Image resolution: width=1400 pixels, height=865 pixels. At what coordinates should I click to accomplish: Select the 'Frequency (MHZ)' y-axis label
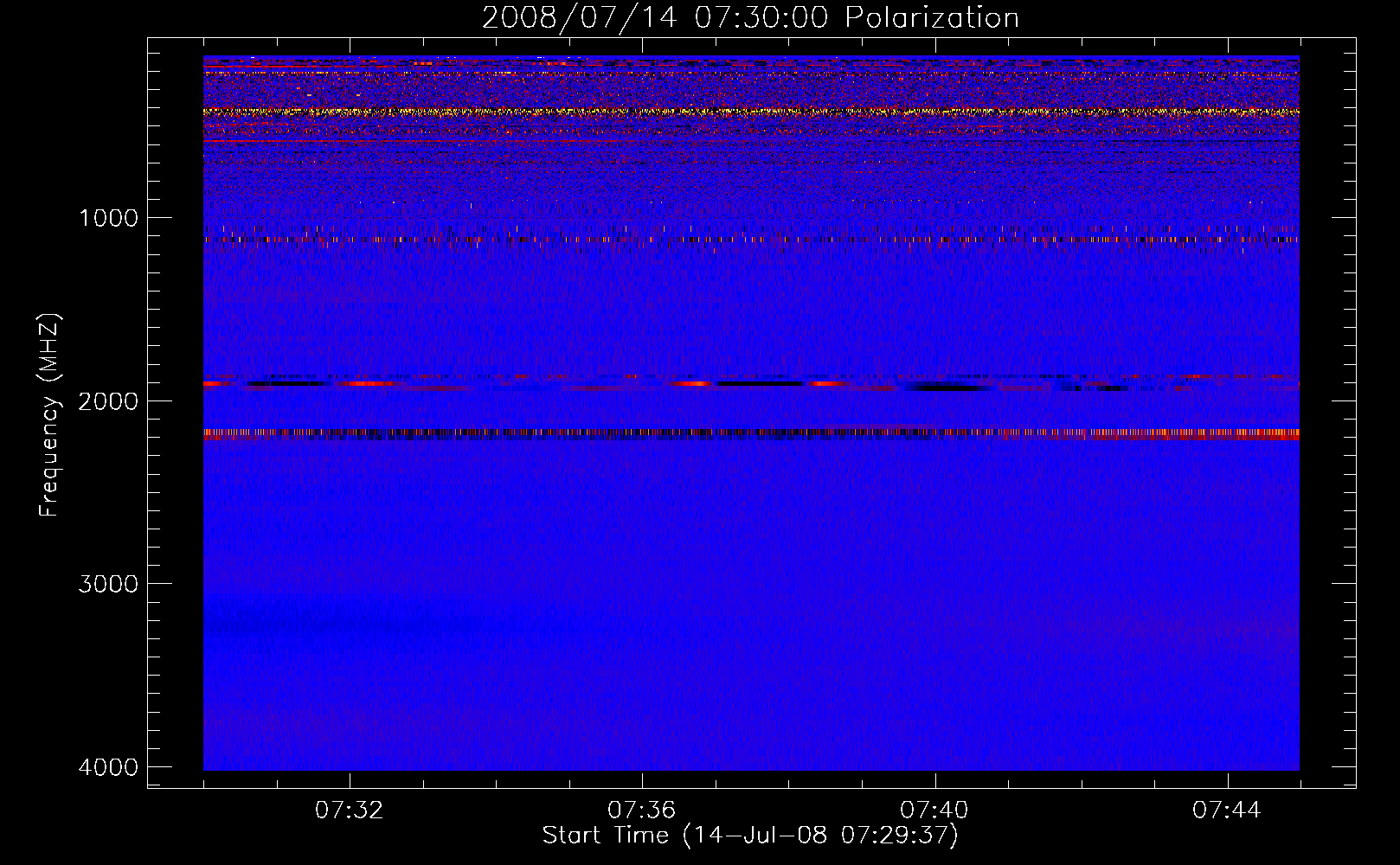point(49,415)
